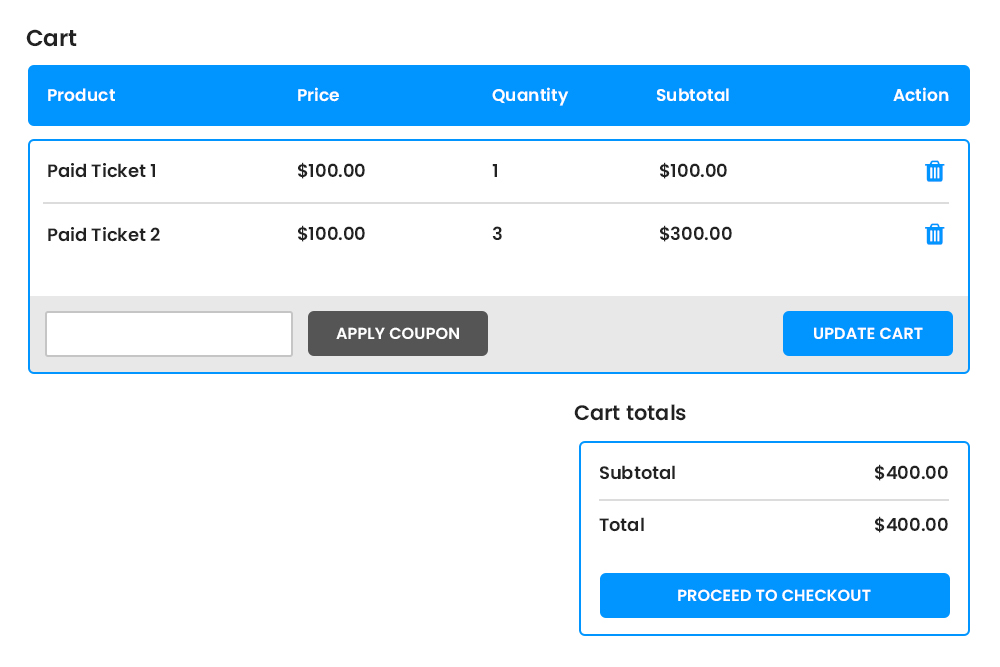Click the quantity value for Paid Ticket 2
This screenshot has height=667, width=1000.
coord(497,235)
